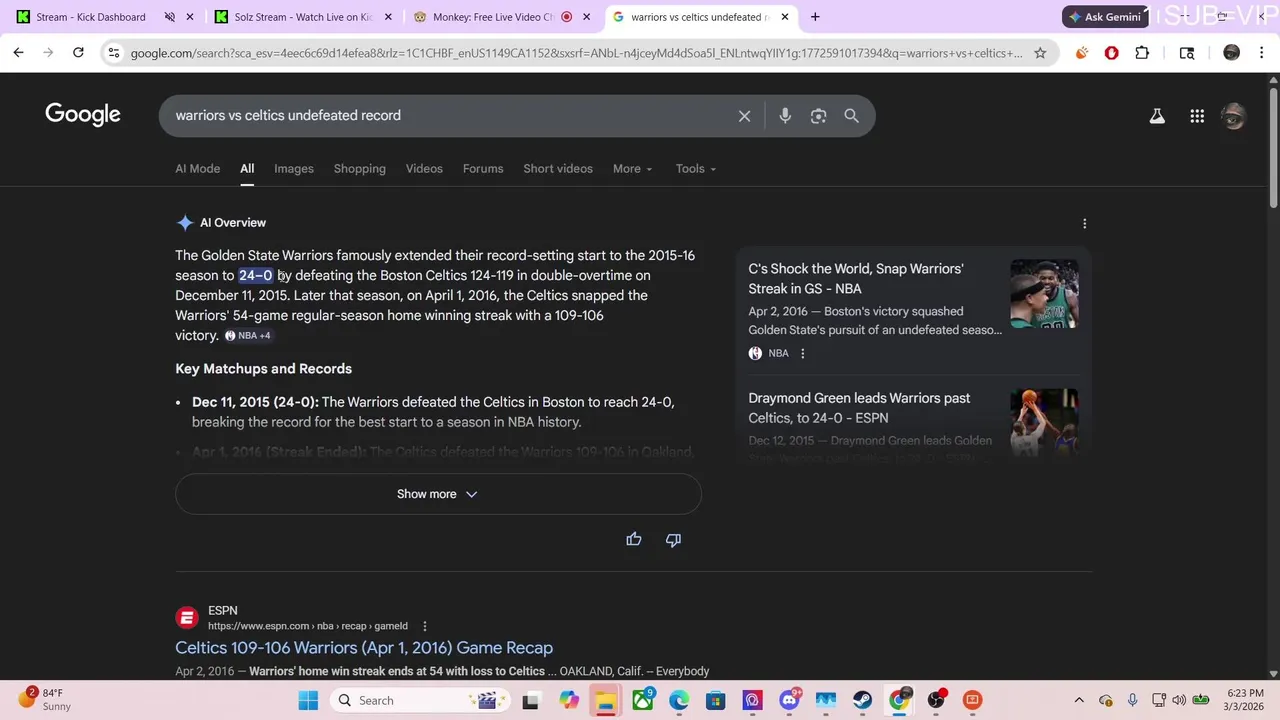
Task: Select the Shopping search tab
Action: [x=359, y=169]
